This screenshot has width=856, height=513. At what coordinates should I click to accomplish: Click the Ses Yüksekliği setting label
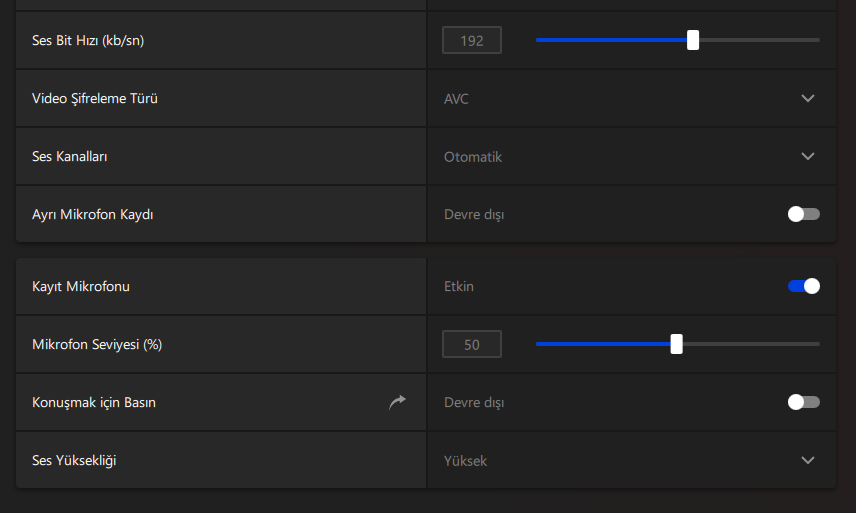[x=81, y=460]
